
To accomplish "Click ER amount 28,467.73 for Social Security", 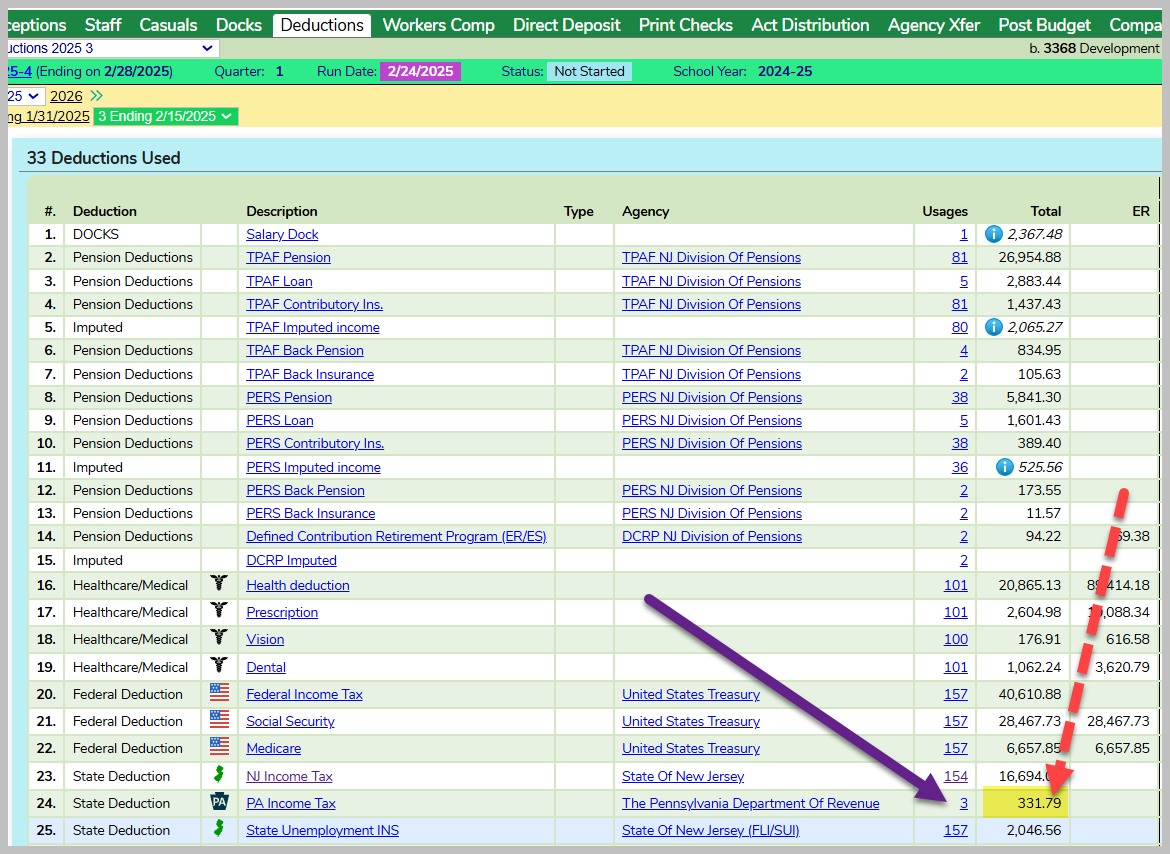I will point(1118,721).
